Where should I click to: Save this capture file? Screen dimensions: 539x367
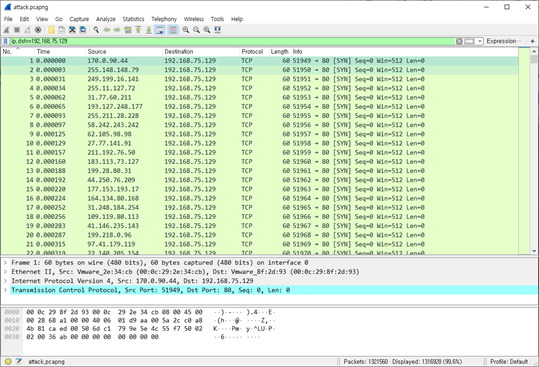click(62, 30)
